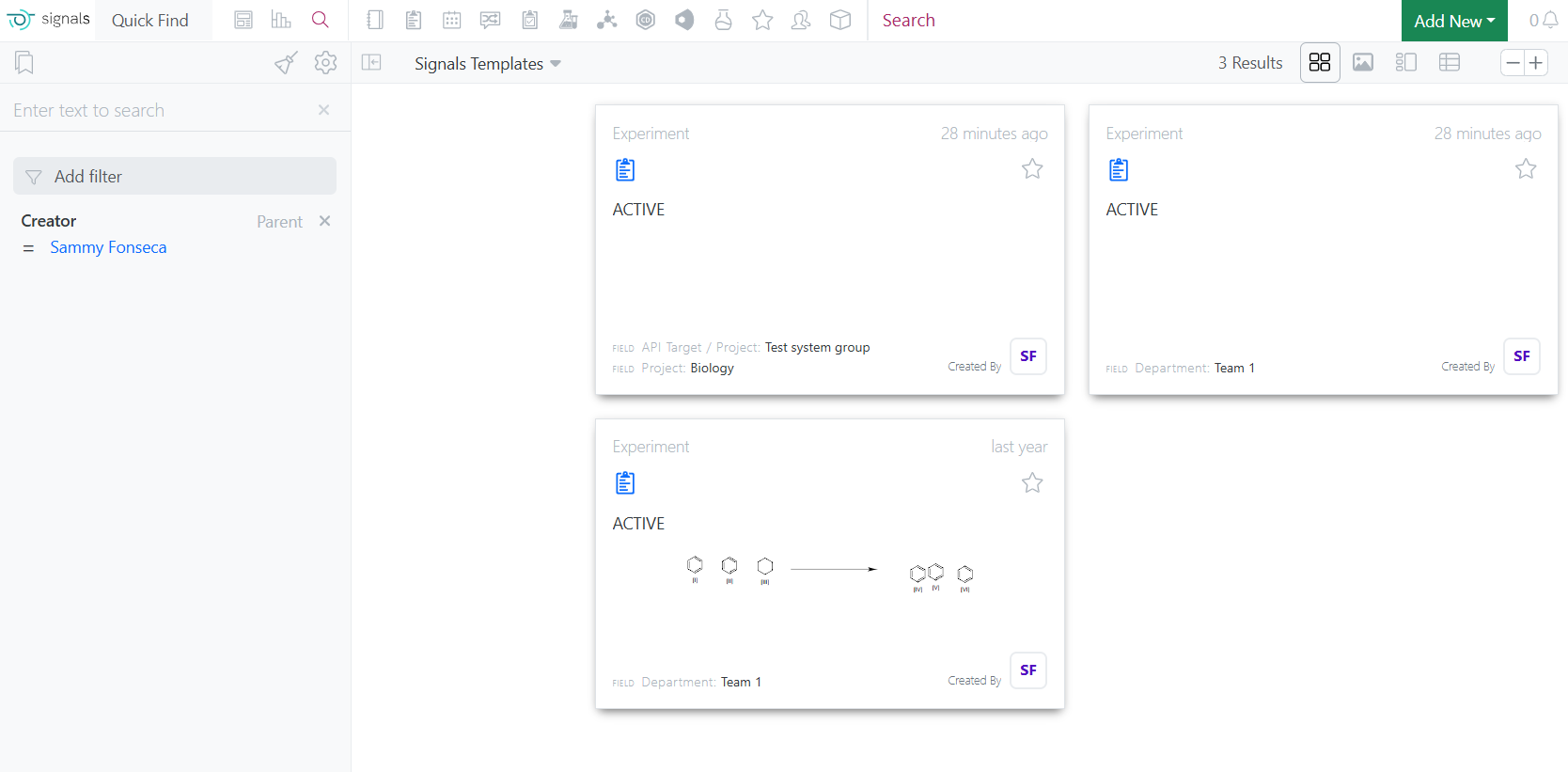
Task: Change the equals operator for Creator
Action: (x=28, y=248)
